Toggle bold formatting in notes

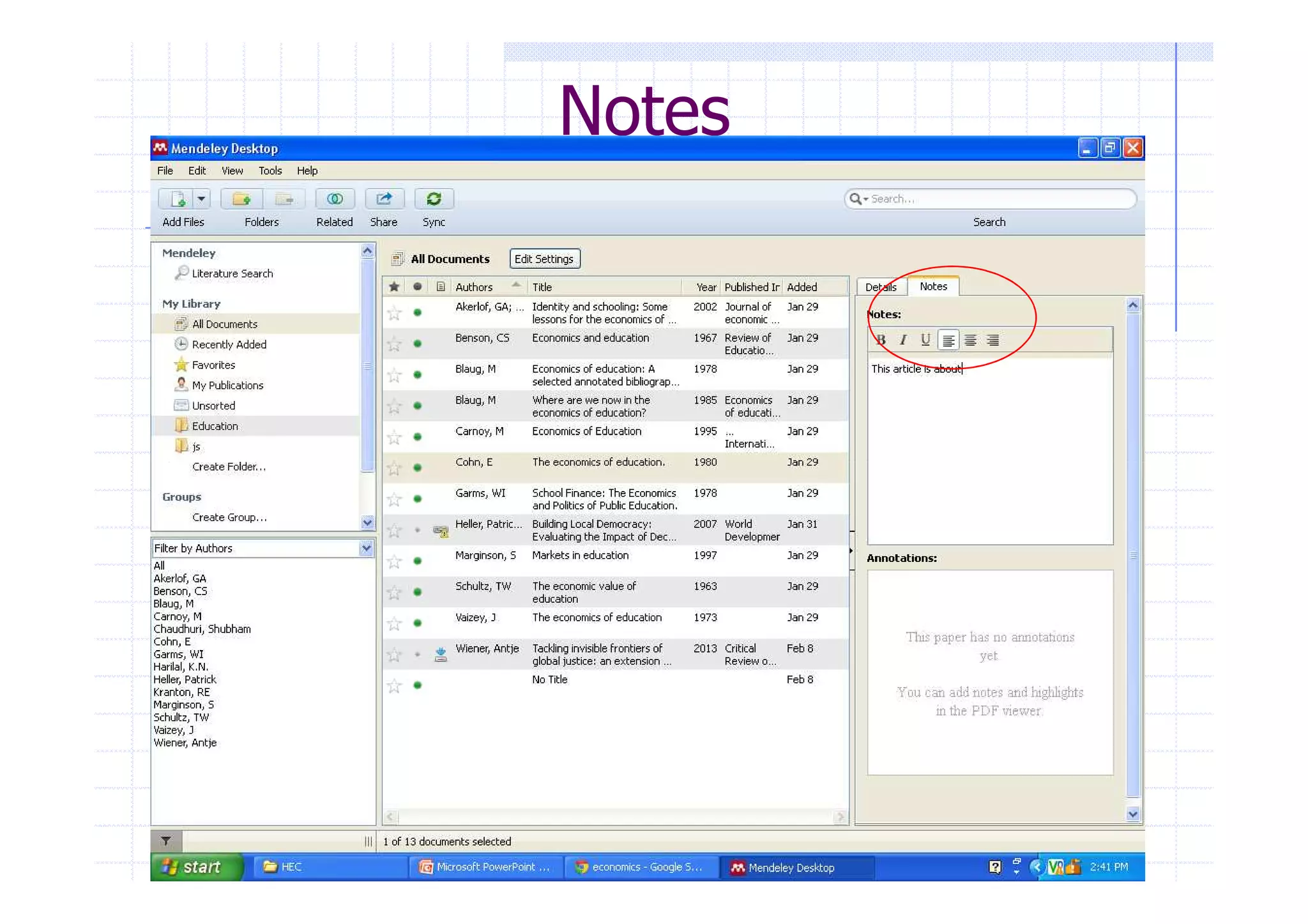[881, 340]
